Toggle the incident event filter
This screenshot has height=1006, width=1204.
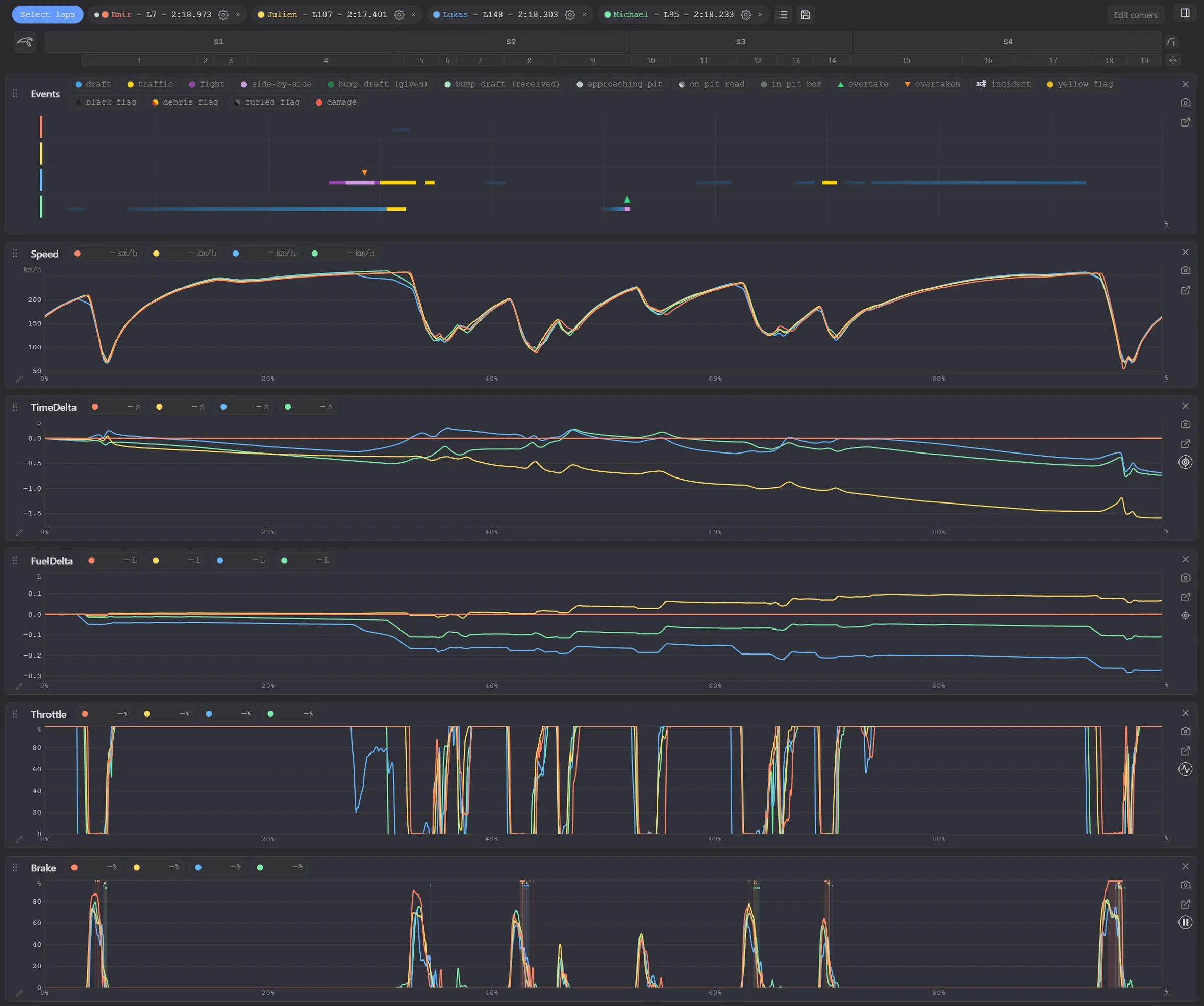1004,84
